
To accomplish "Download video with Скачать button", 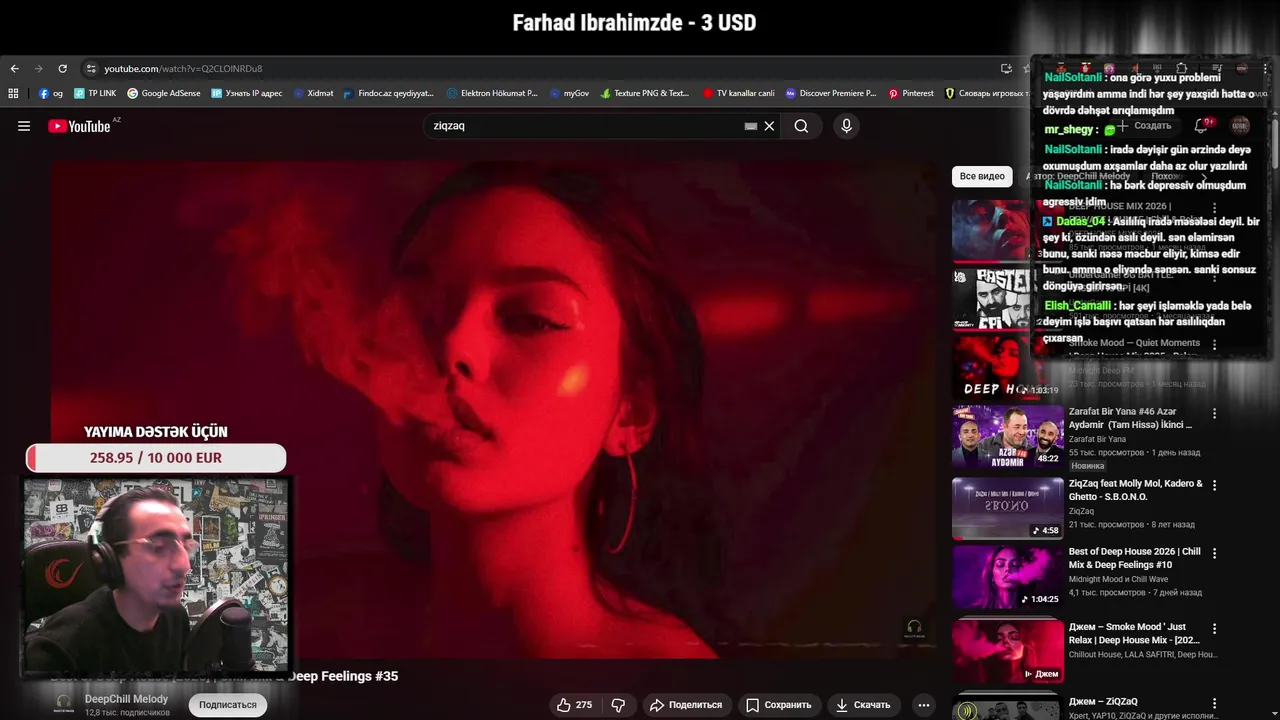I will coord(862,705).
